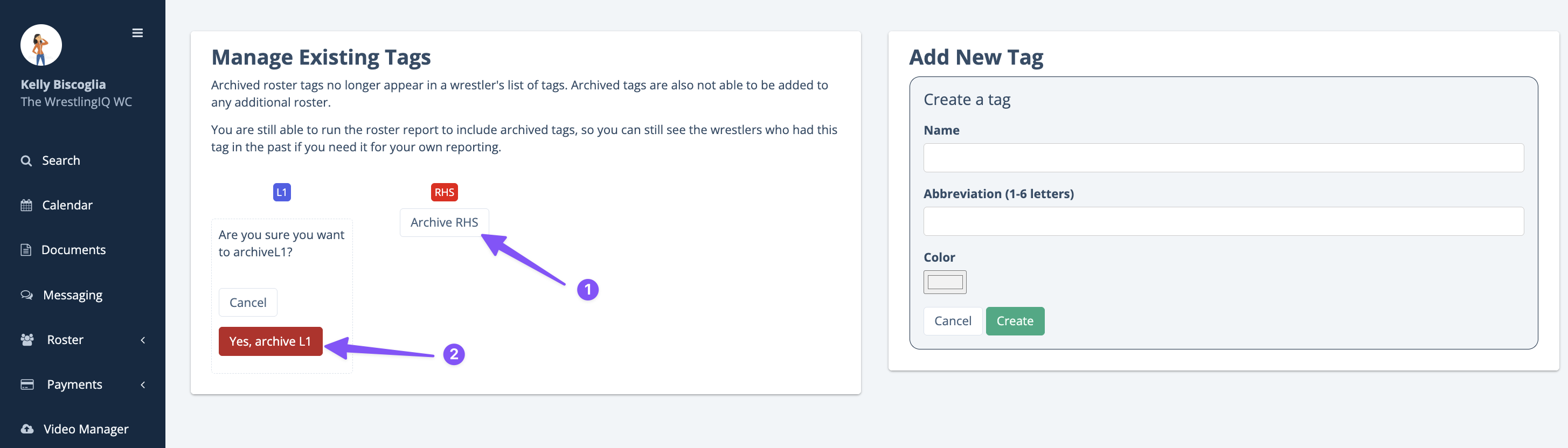Click the Documents file icon
This screenshot has height=448, width=1568.
pyautogui.click(x=25, y=250)
